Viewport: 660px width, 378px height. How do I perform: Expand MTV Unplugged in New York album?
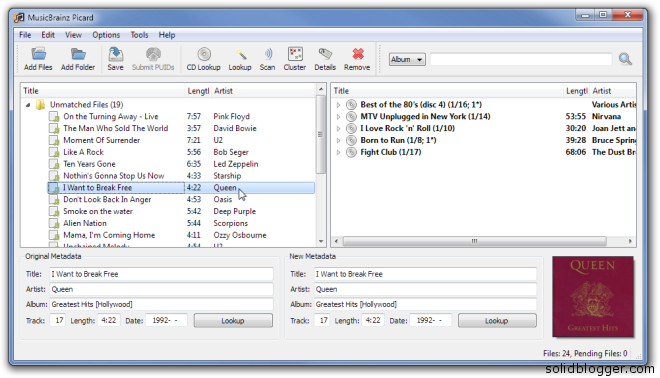(338, 117)
